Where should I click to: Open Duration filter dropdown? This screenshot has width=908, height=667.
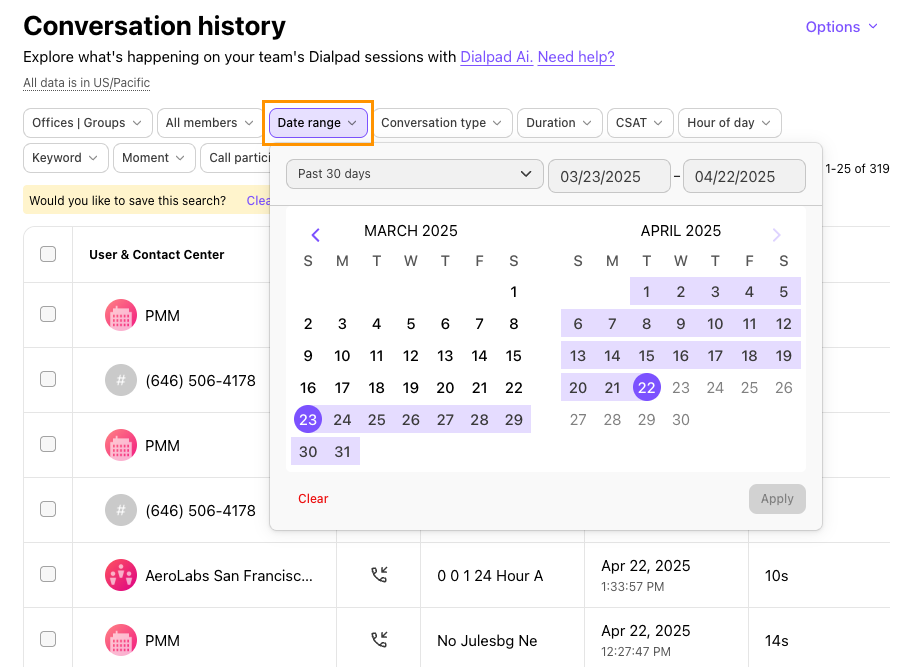point(559,123)
